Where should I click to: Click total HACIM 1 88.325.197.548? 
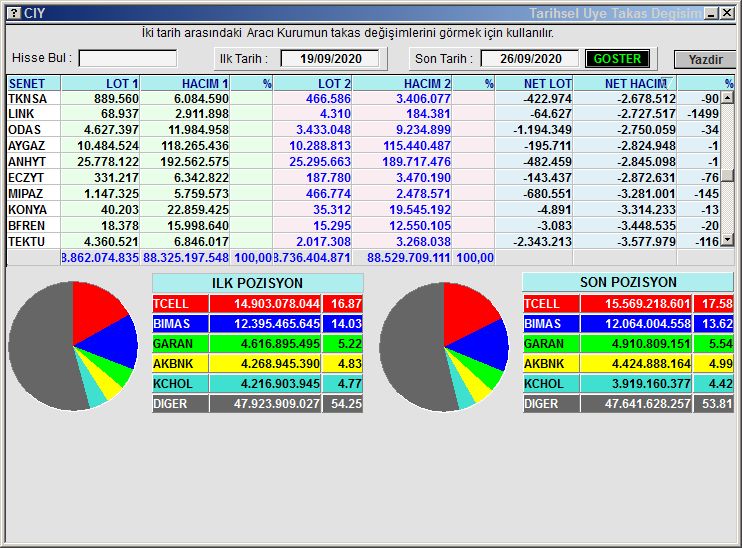click(186, 258)
